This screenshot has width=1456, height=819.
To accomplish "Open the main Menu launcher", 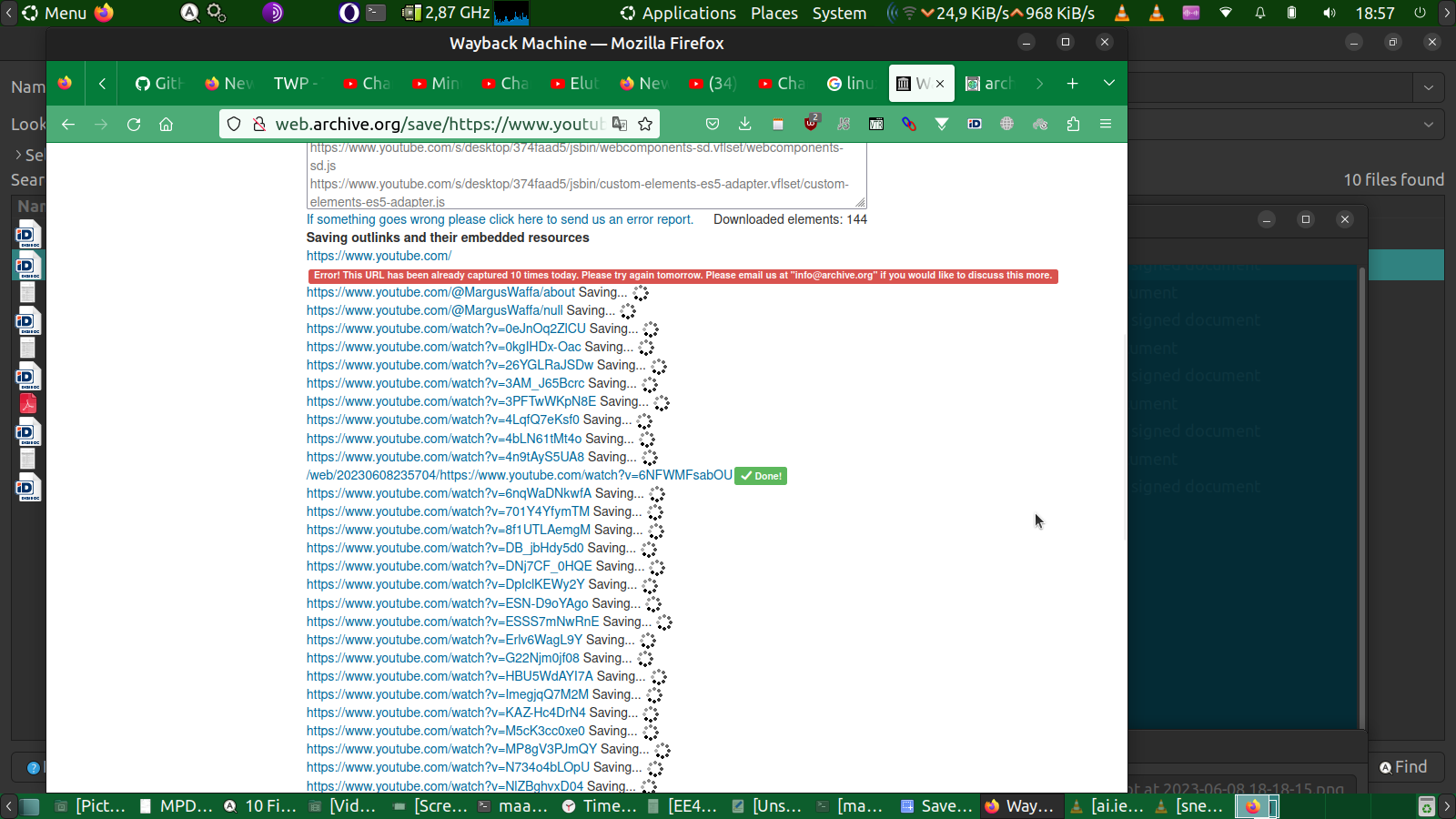I will pos(55,13).
